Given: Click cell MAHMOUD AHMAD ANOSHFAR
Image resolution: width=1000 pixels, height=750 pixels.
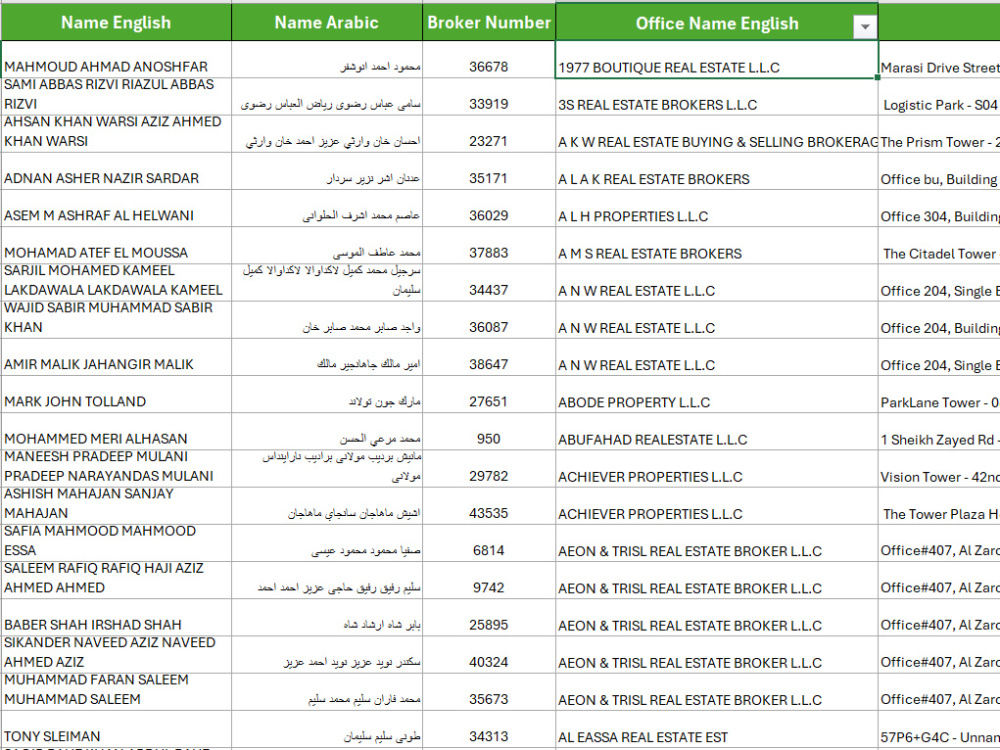Looking at the screenshot, I should [x=116, y=60].
